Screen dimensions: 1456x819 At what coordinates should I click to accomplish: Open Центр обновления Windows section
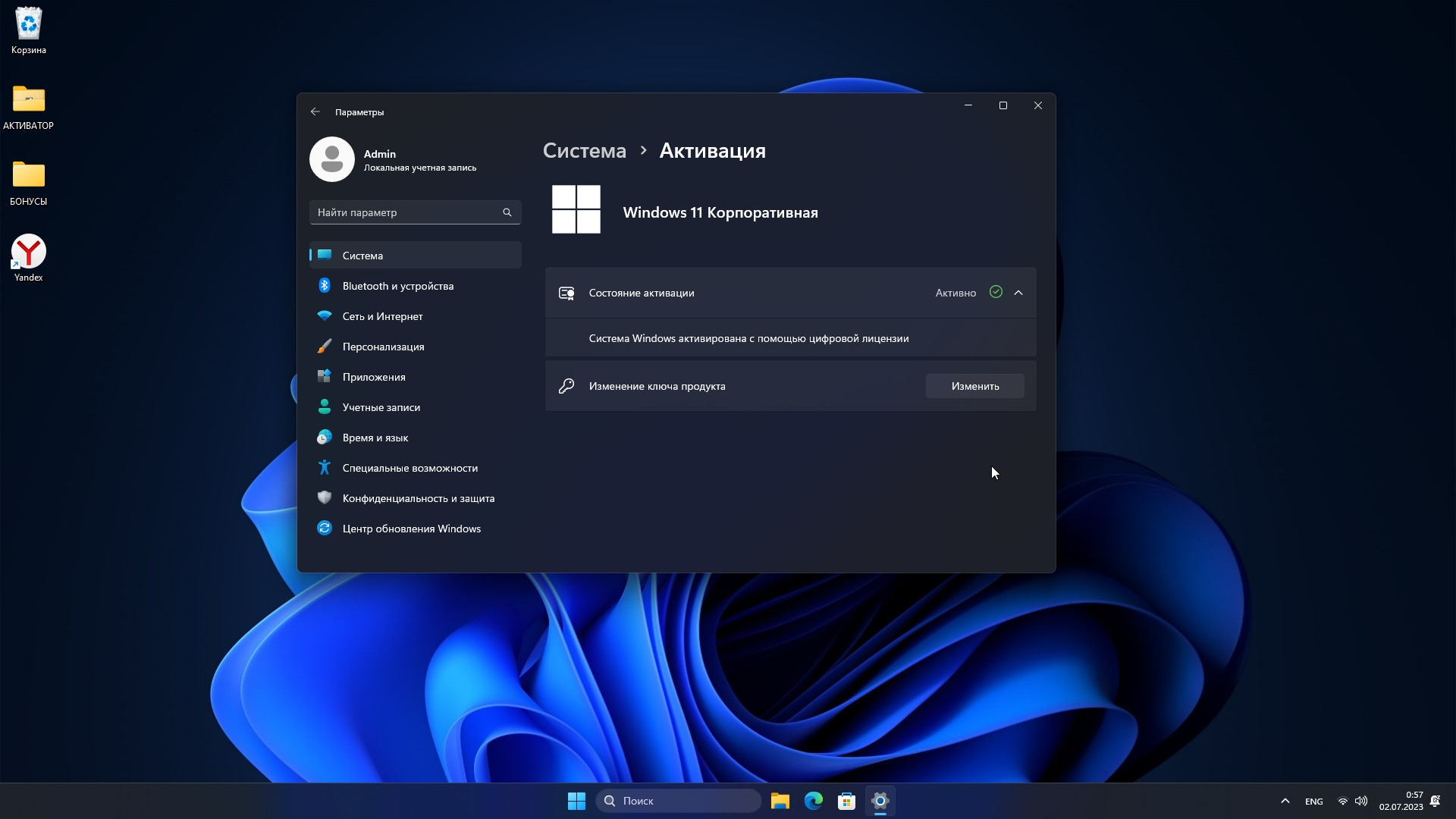(x=411, y=529)
